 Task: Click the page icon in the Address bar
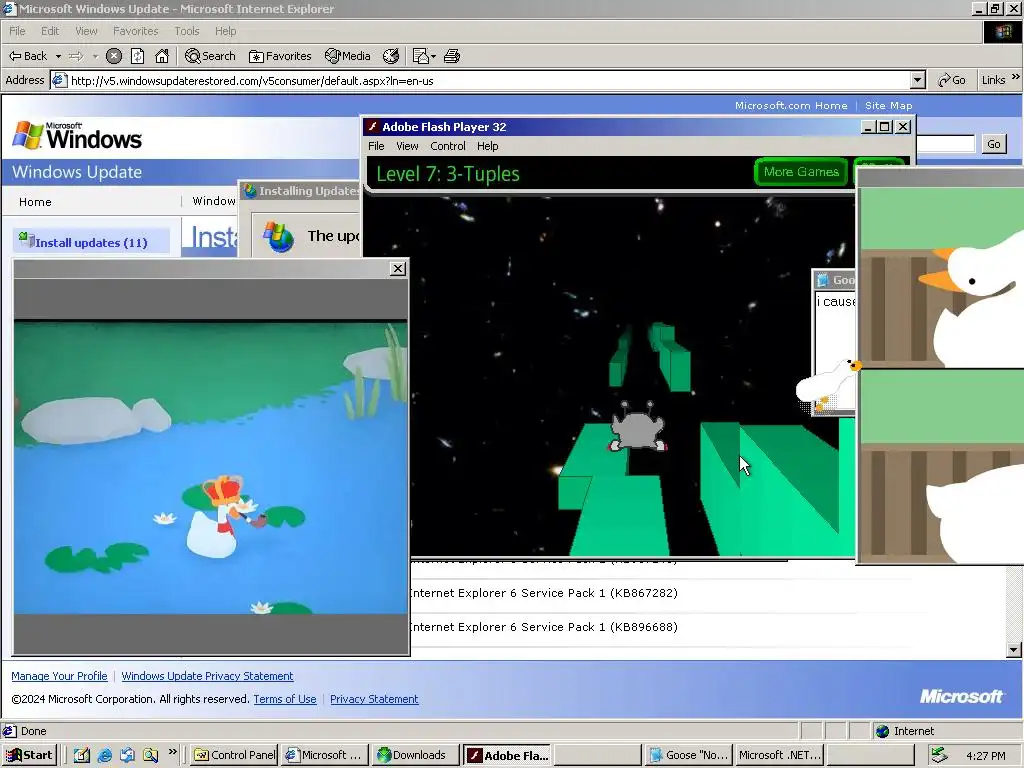pyautogui.click(x=59, y=80)
